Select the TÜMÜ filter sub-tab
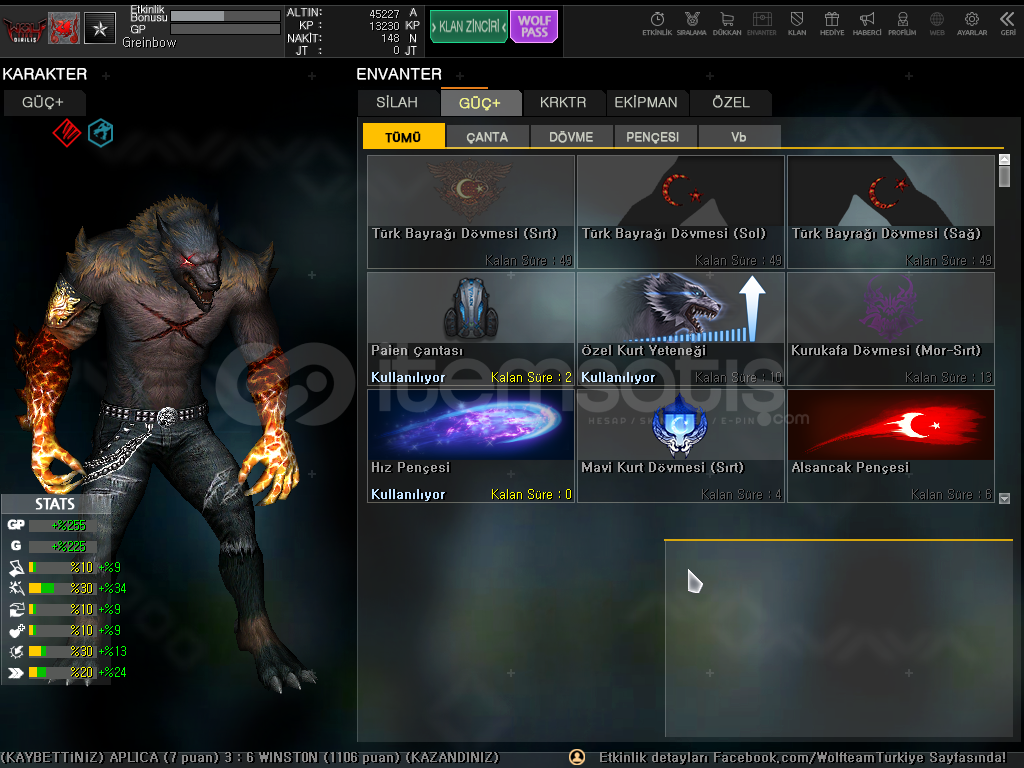Screen dimensions: 1024x768 point(404,136)
